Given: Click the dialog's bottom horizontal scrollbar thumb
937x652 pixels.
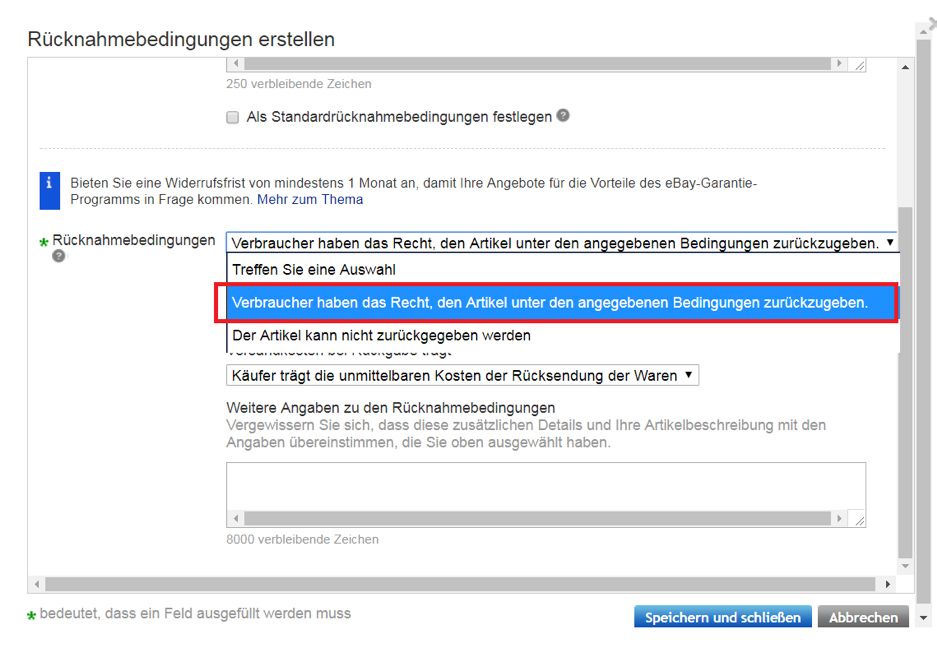Looking at the screenshot, I should coord(460,584).
